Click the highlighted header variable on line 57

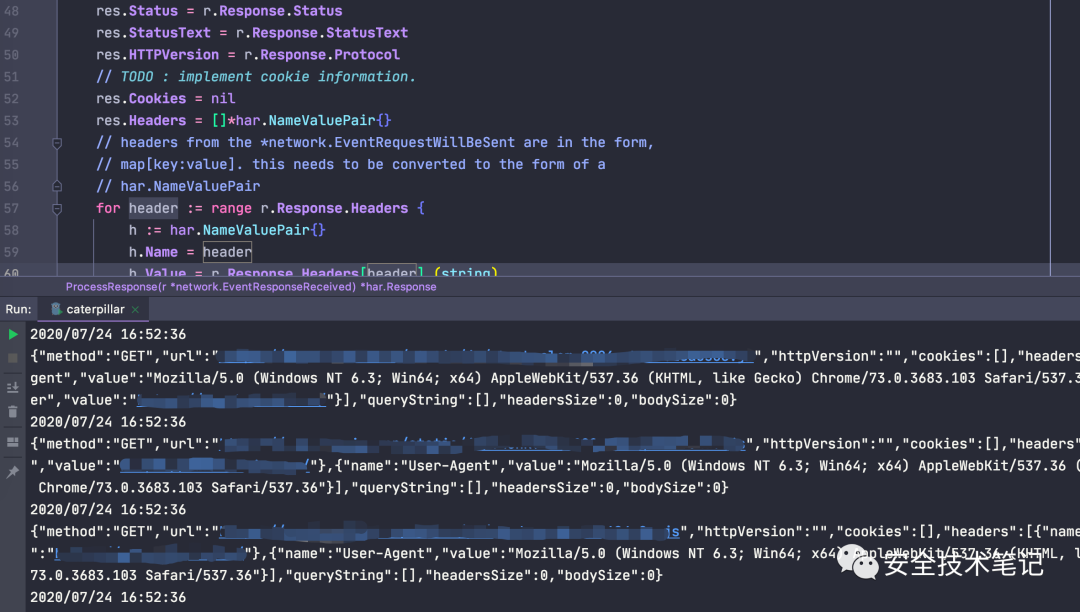pos(153,208)
